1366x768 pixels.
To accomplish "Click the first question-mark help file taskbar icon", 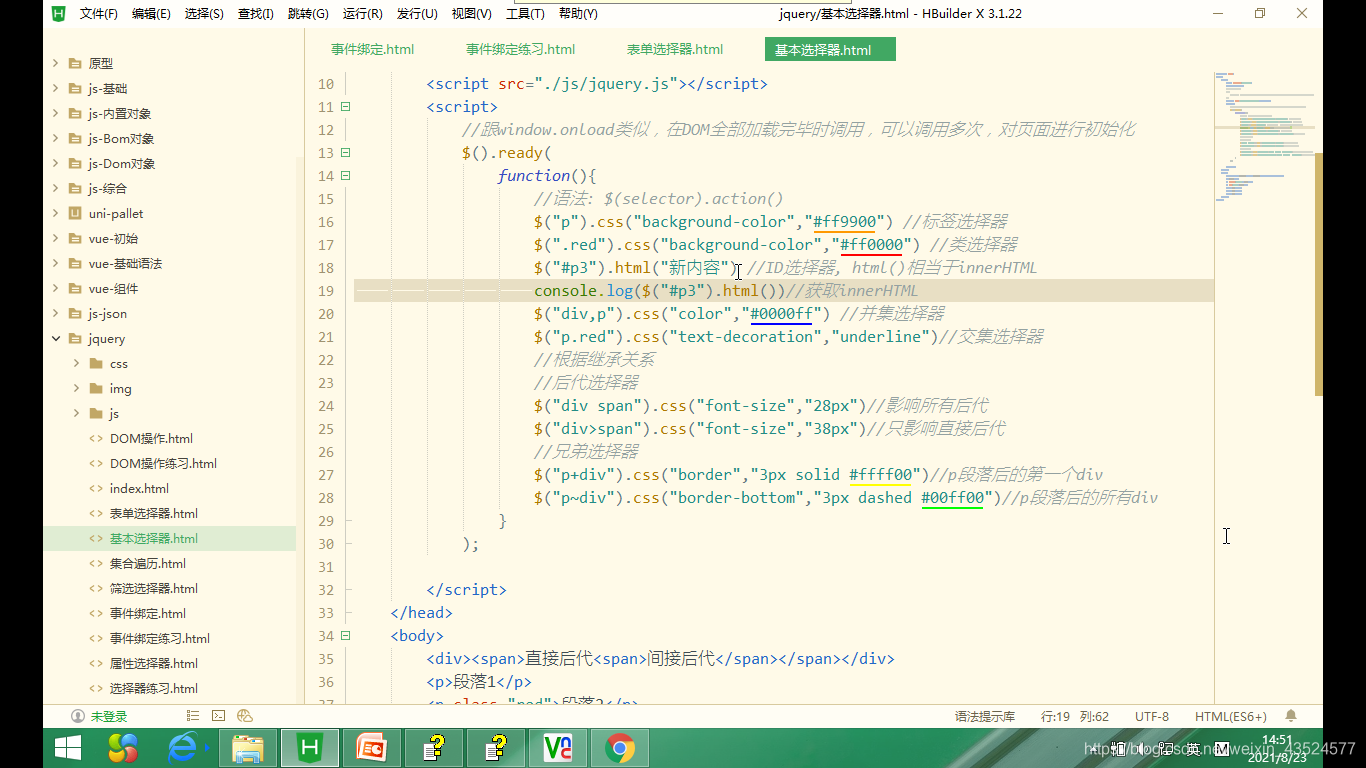I will click(x=433, y=748).
